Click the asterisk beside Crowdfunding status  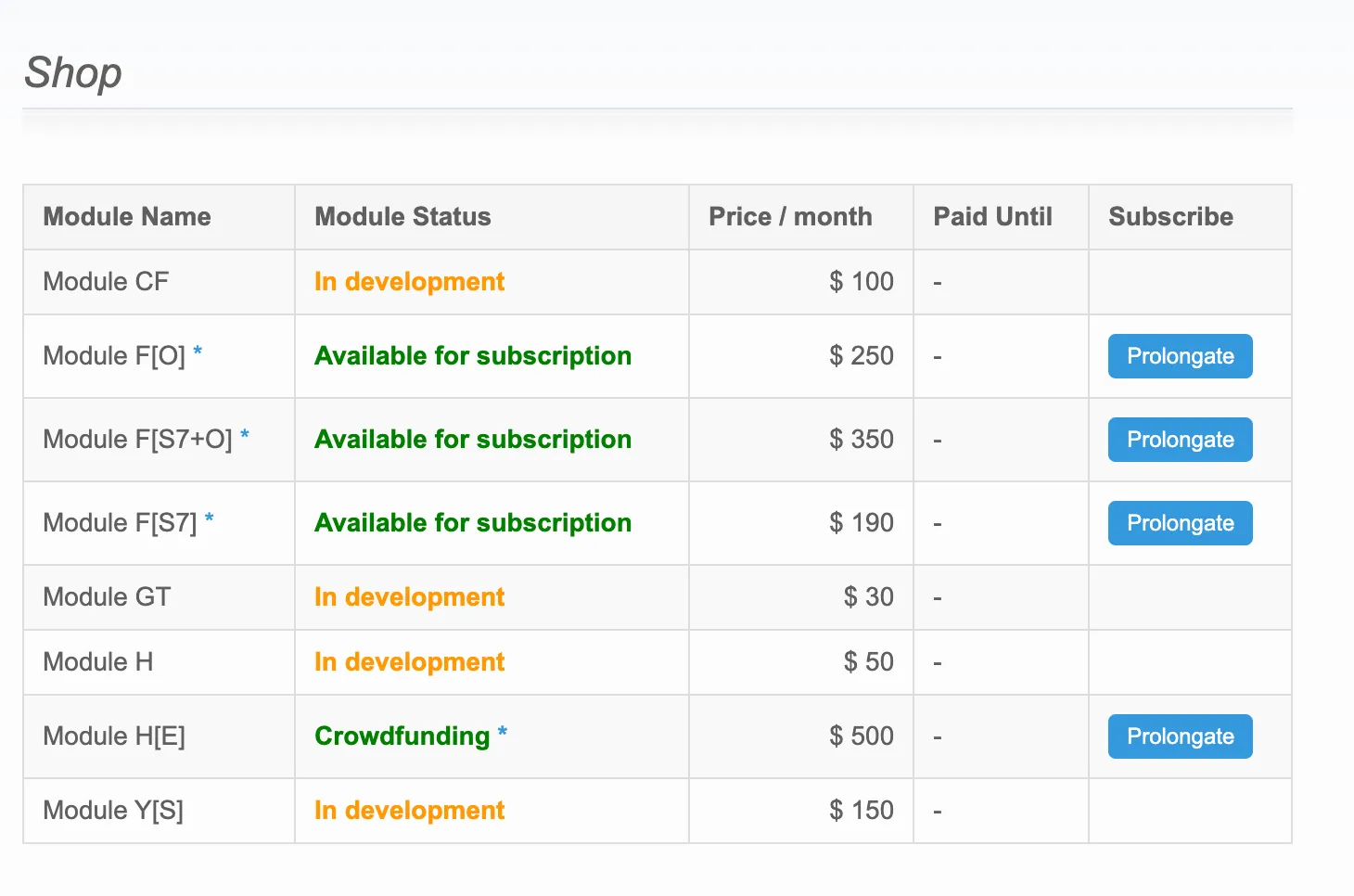(502, 730)
